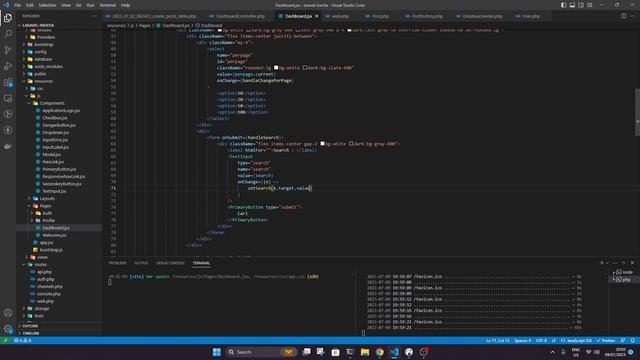Open Explorer views and more actions ellipsis
Screen dimensions: 640x360
pos(94,16)
